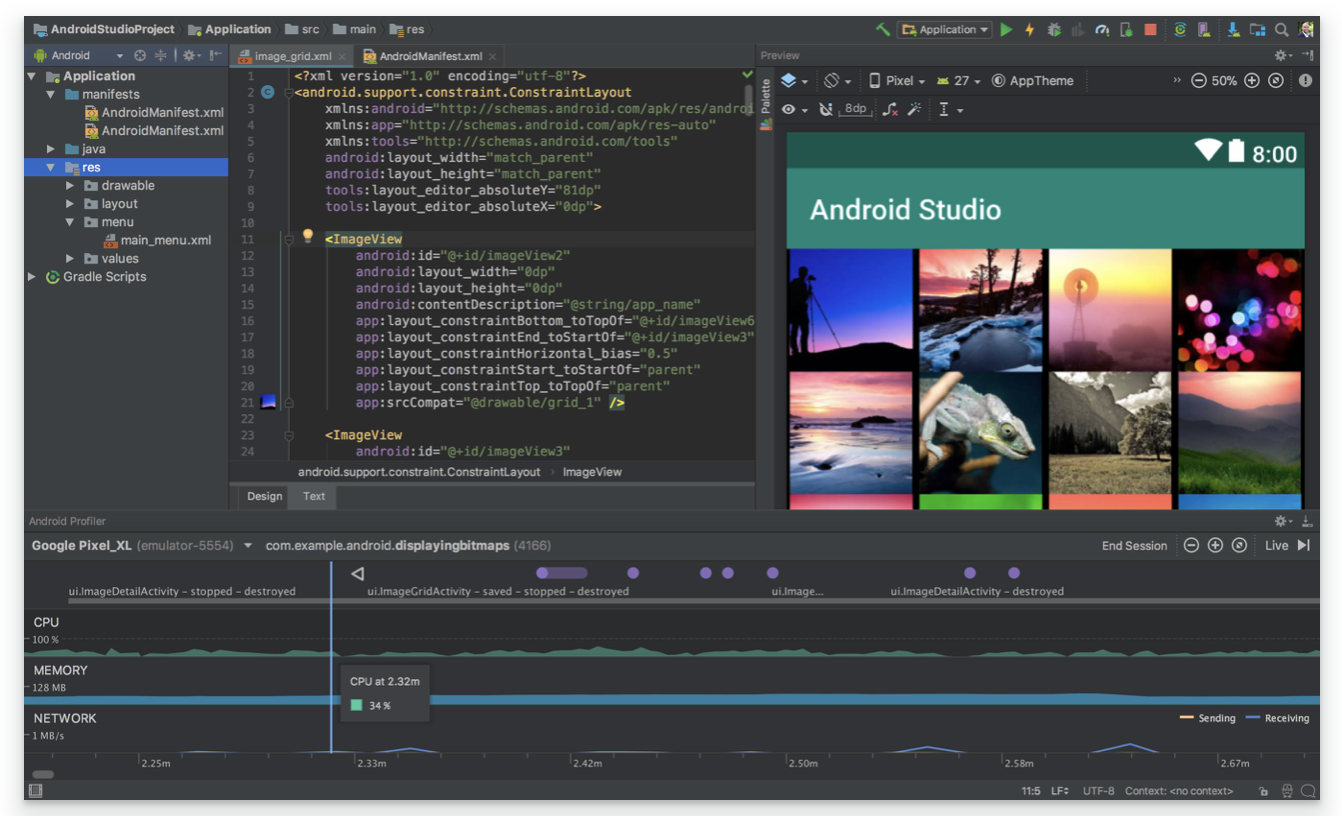Switch to the AndroidManifest.xml editor tab
The height and width of the screenshot is (816, 1342).
[x=429, y=56]
